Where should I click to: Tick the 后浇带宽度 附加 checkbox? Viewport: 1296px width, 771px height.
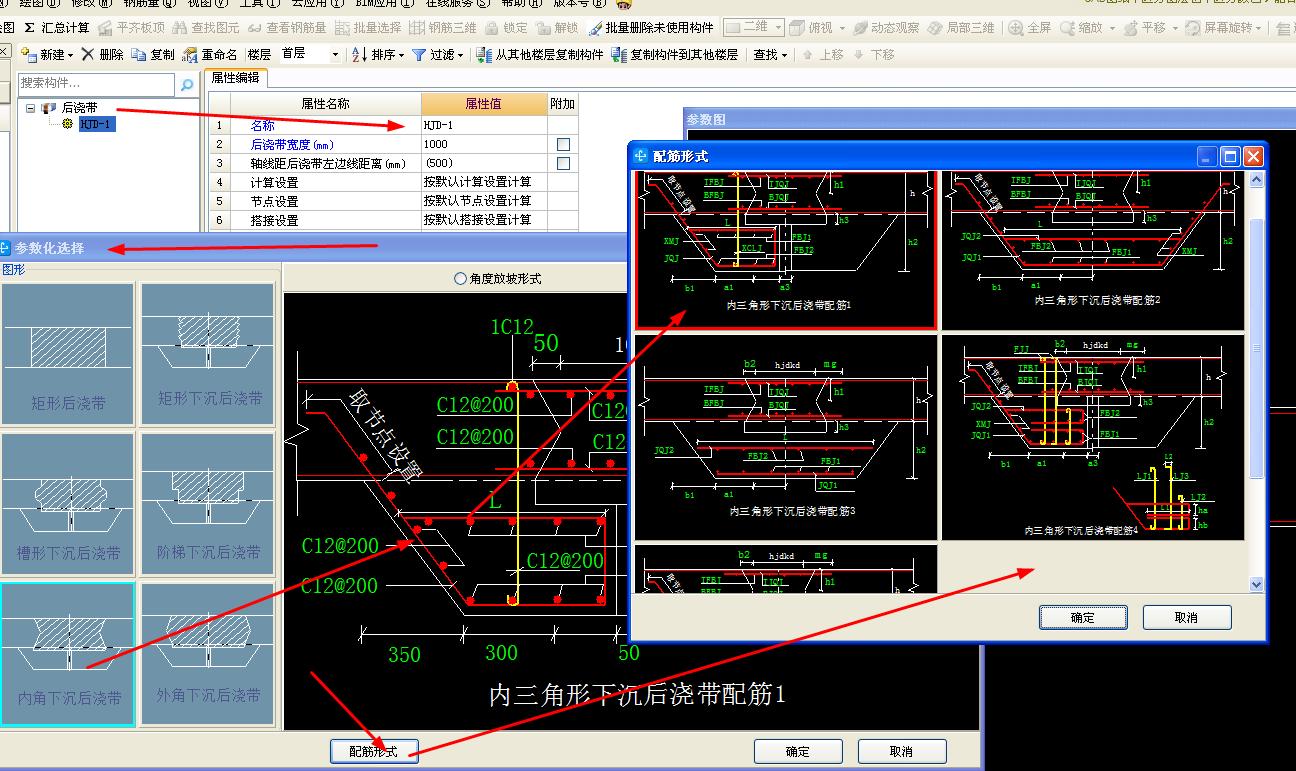tap(563, 145)
